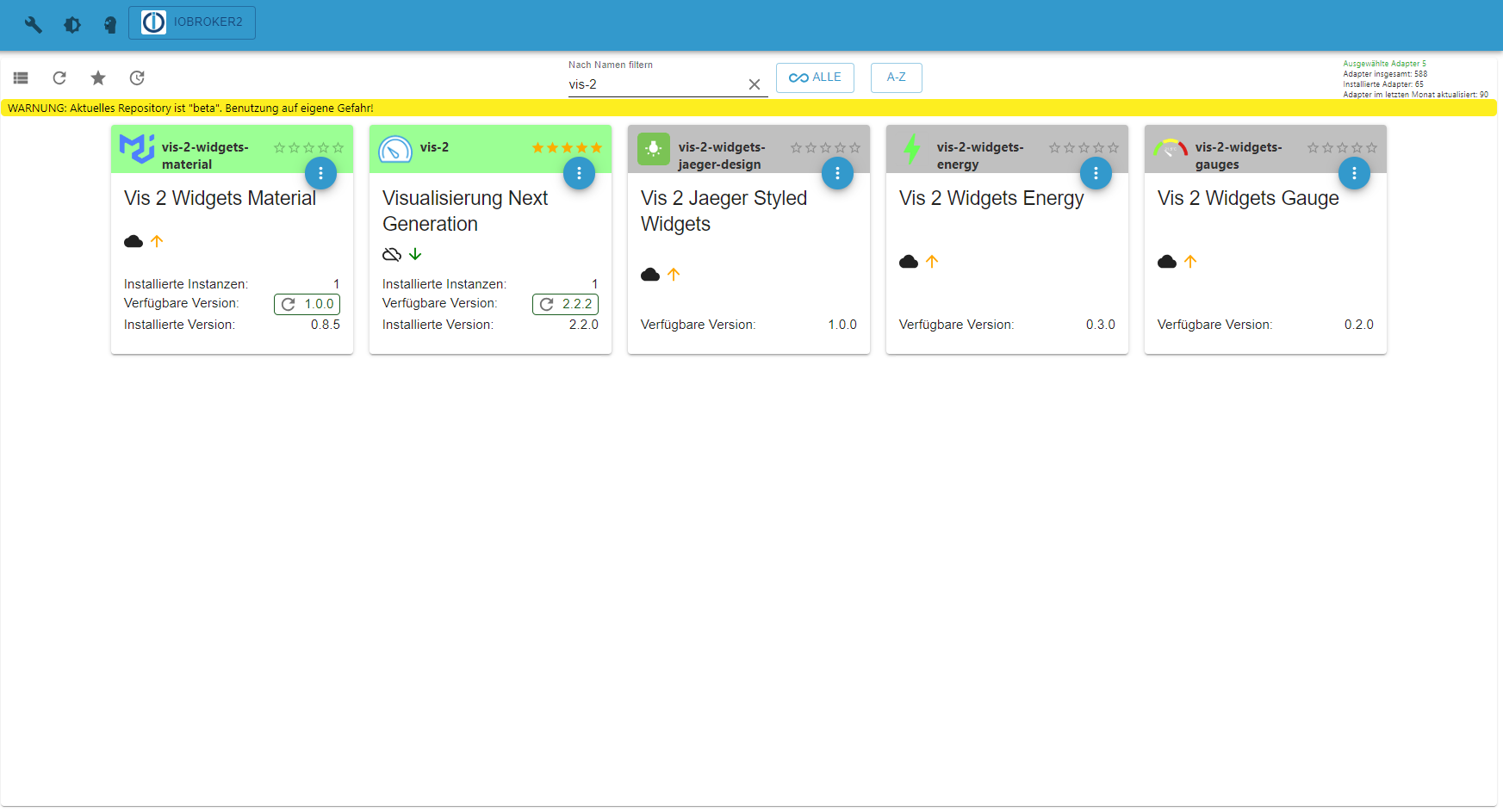Click orange up arrow on Material card
This screenshot has height=812, width=1503.
tap(157, 241)
